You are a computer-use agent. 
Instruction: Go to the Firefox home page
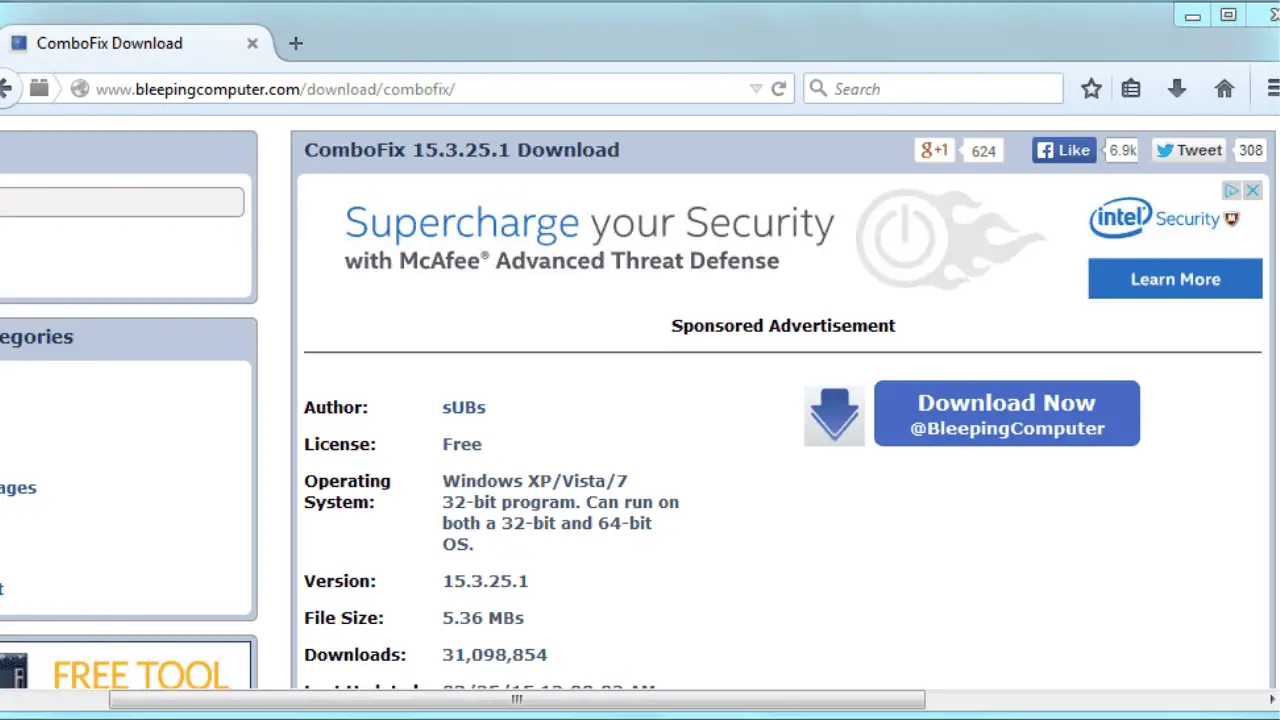click(1224, 89)
